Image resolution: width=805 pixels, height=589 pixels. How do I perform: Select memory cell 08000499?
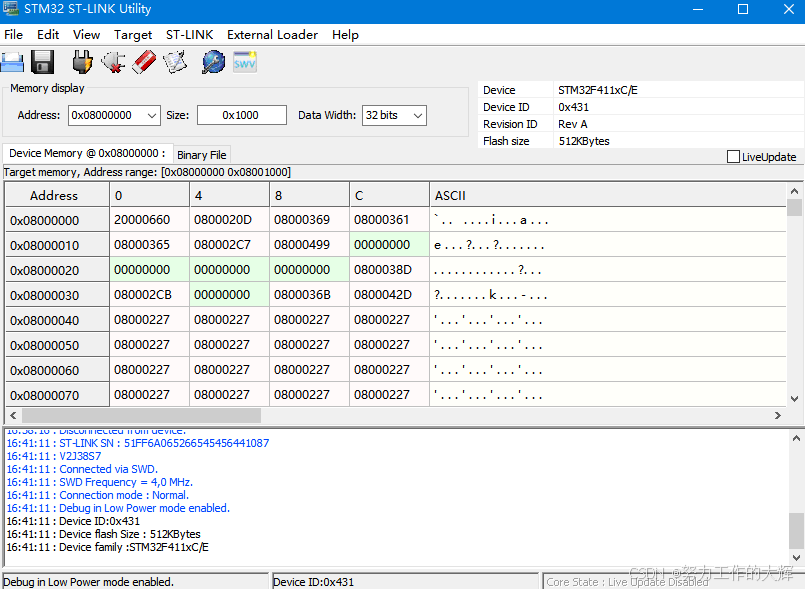pos(310,244)
